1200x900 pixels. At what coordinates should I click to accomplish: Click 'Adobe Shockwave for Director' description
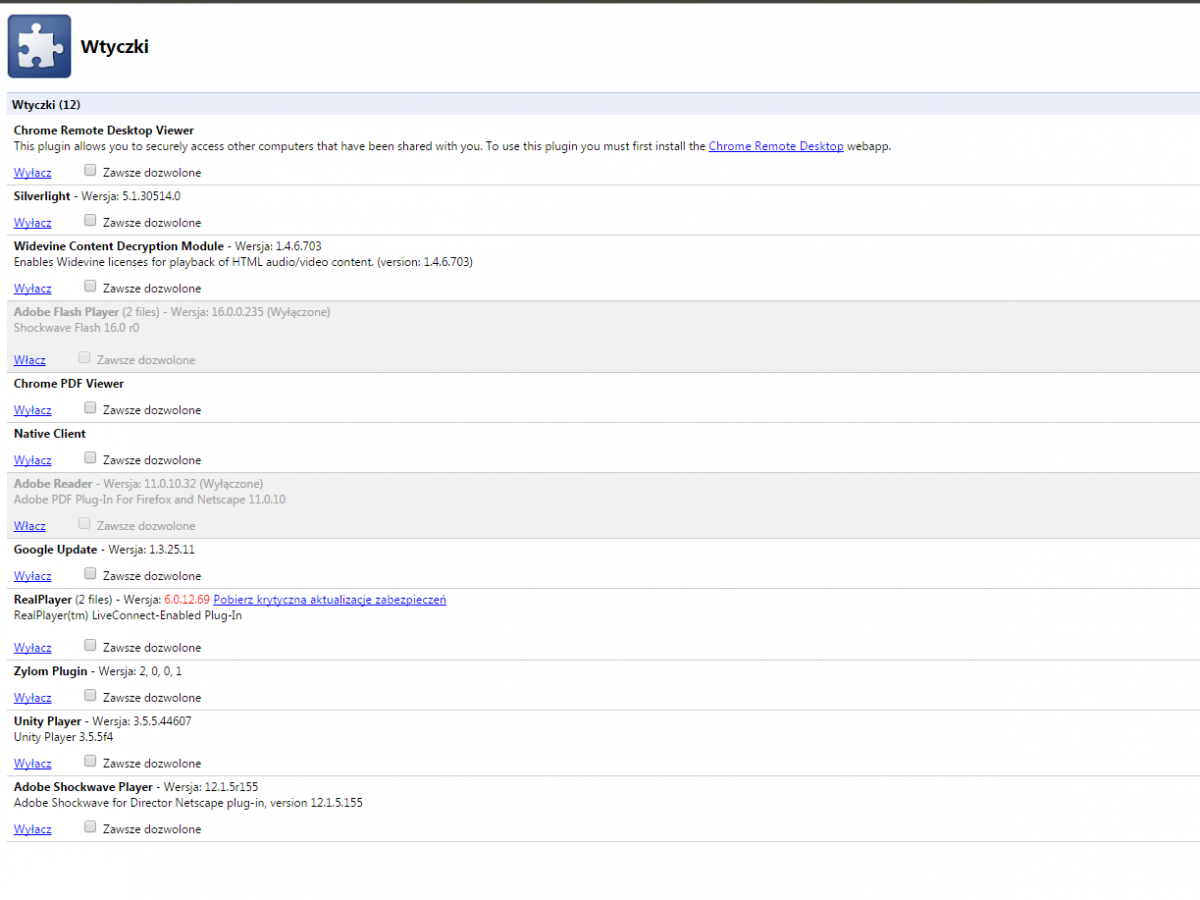[x=188, y=803]
